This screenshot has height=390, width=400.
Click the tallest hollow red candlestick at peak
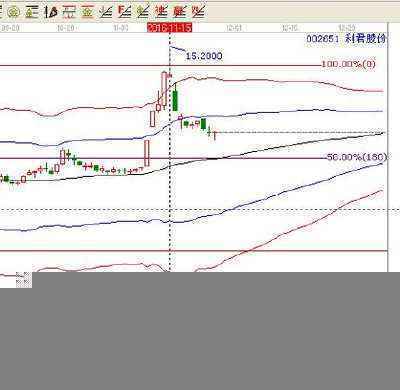click(164, 89)
